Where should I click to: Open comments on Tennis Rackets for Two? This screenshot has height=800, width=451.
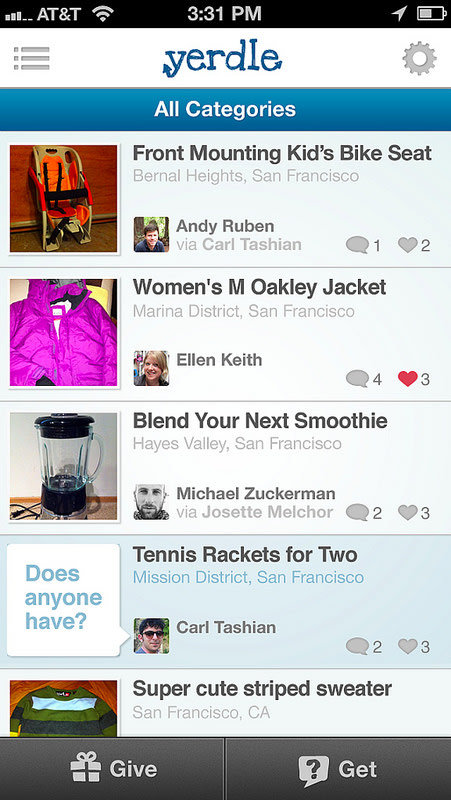[357, 647]
